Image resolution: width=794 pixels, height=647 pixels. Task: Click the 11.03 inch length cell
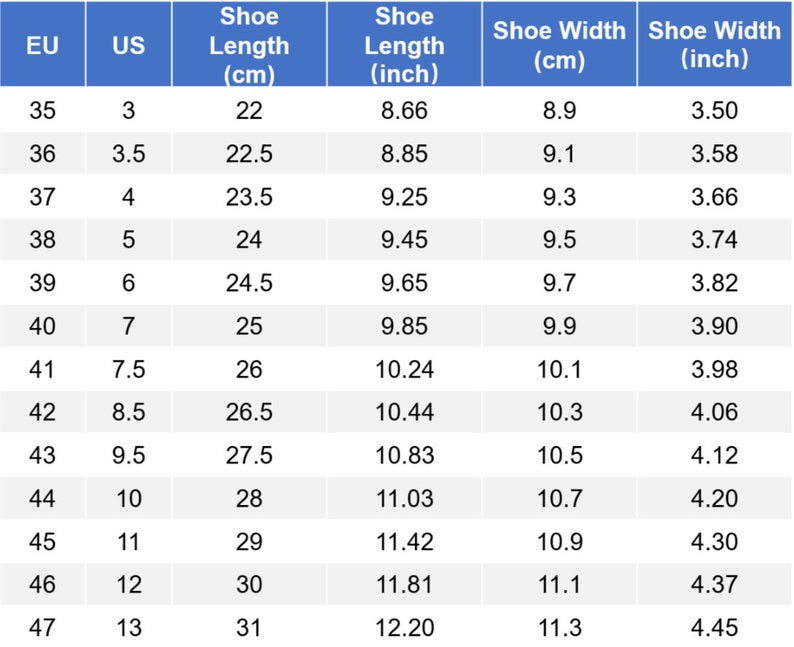click(x=404, y=498)
